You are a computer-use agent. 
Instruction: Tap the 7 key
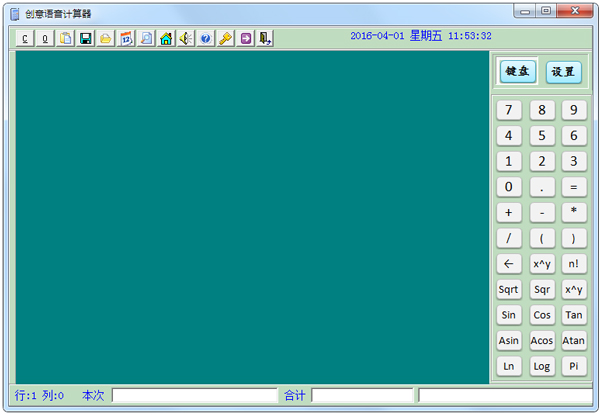pyautogui.click(x=509, y=110)
